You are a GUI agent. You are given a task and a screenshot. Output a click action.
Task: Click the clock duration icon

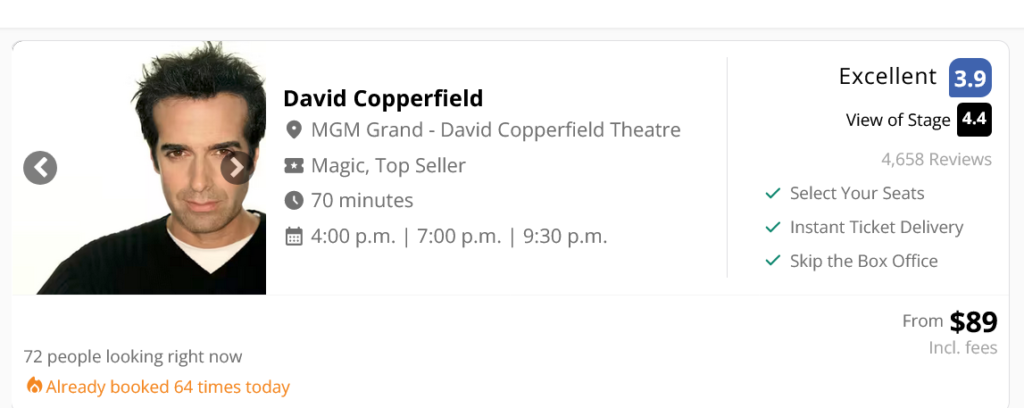click(294, 200)
